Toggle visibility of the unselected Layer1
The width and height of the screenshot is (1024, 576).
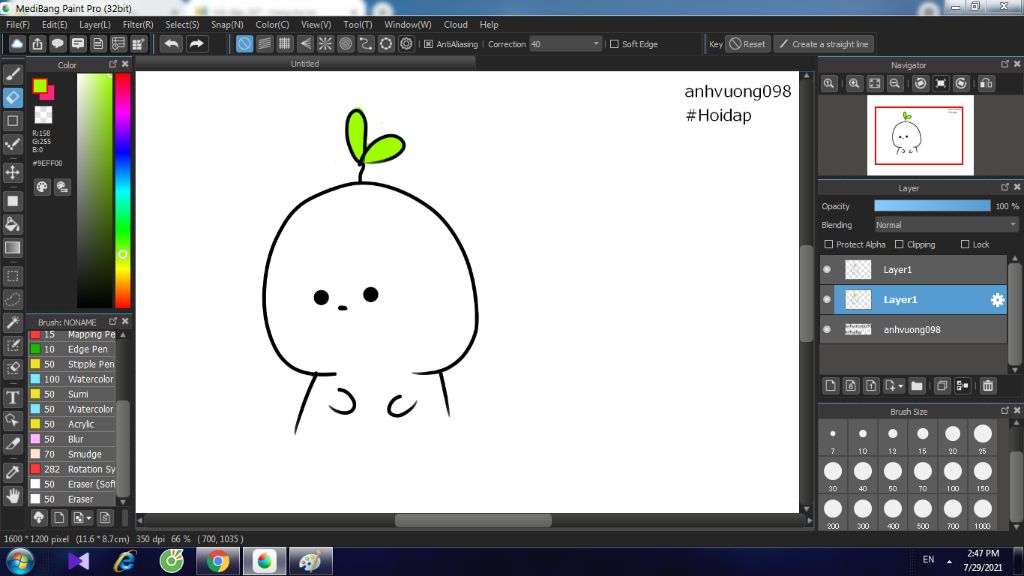point(827,270)
